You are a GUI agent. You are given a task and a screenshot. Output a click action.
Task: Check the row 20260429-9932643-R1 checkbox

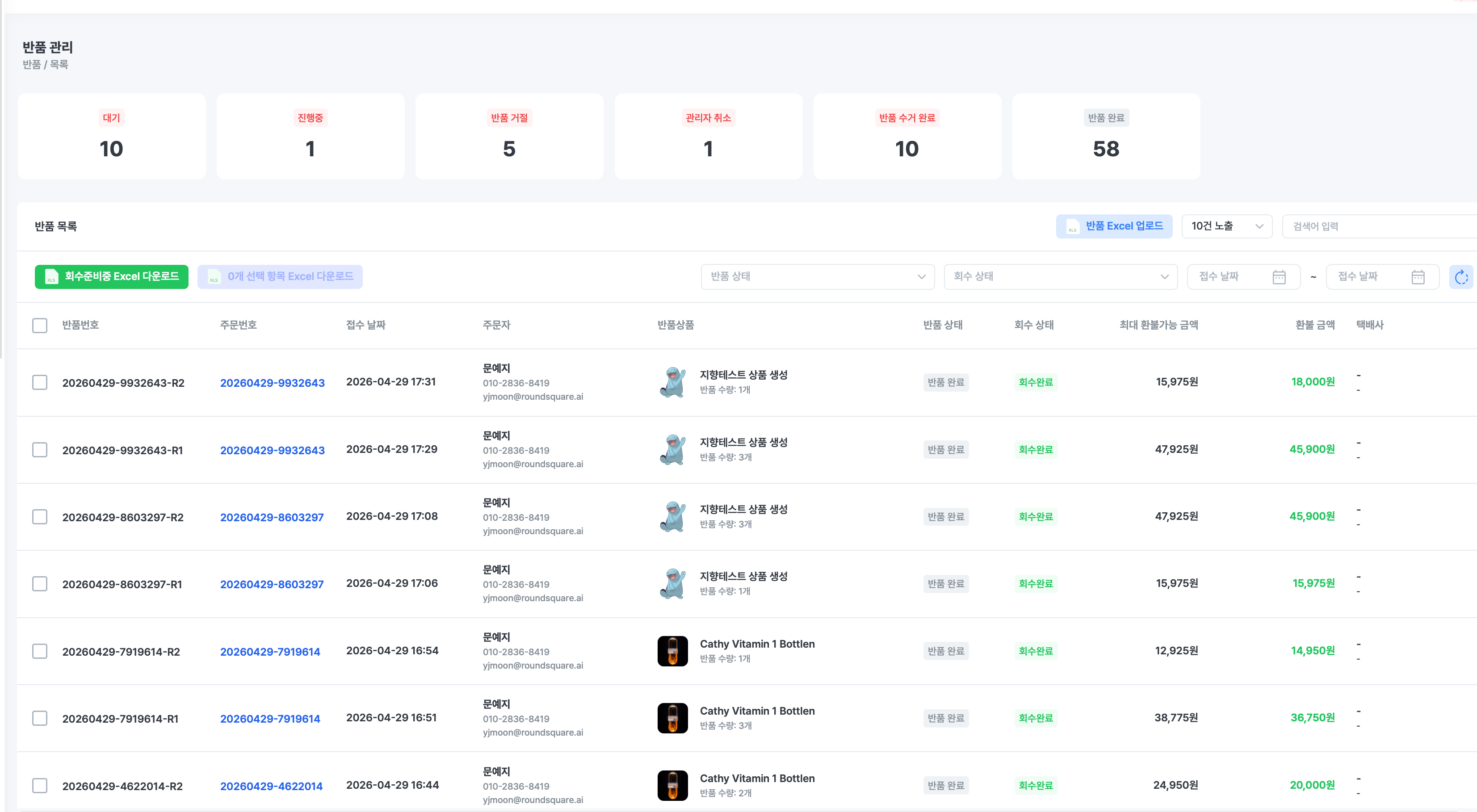(40, 450)
